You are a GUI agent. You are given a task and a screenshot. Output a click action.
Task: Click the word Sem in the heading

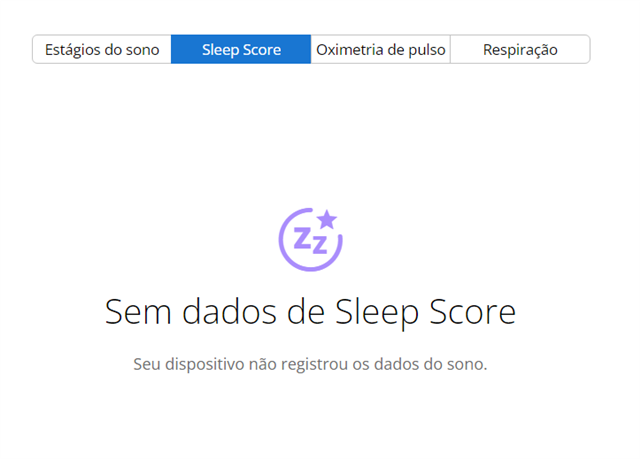(x=138, y=312)
